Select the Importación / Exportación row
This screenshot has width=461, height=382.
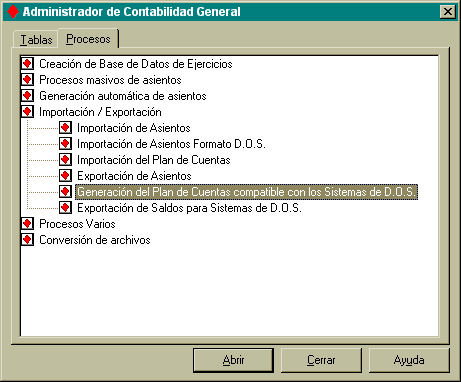100,112
